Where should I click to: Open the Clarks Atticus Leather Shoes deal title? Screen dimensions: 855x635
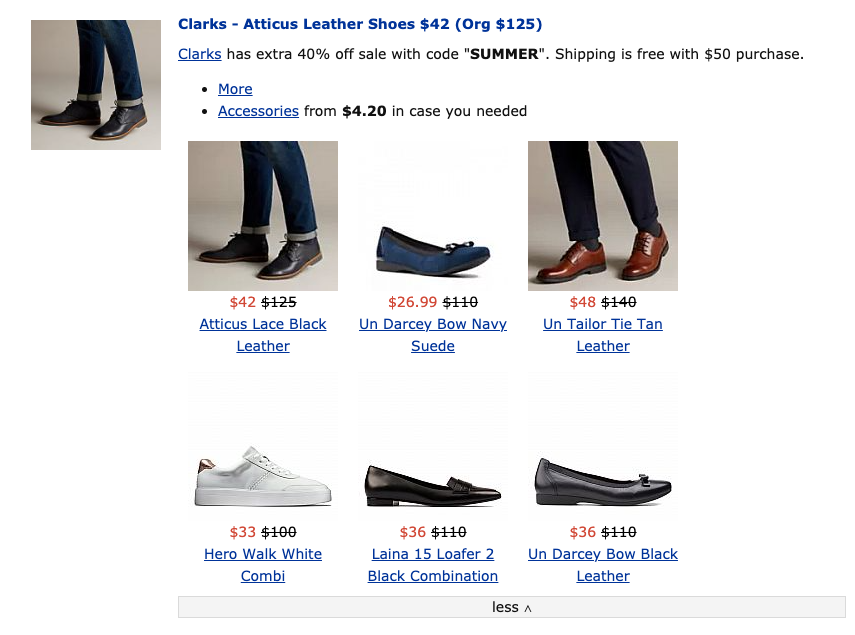360,24
